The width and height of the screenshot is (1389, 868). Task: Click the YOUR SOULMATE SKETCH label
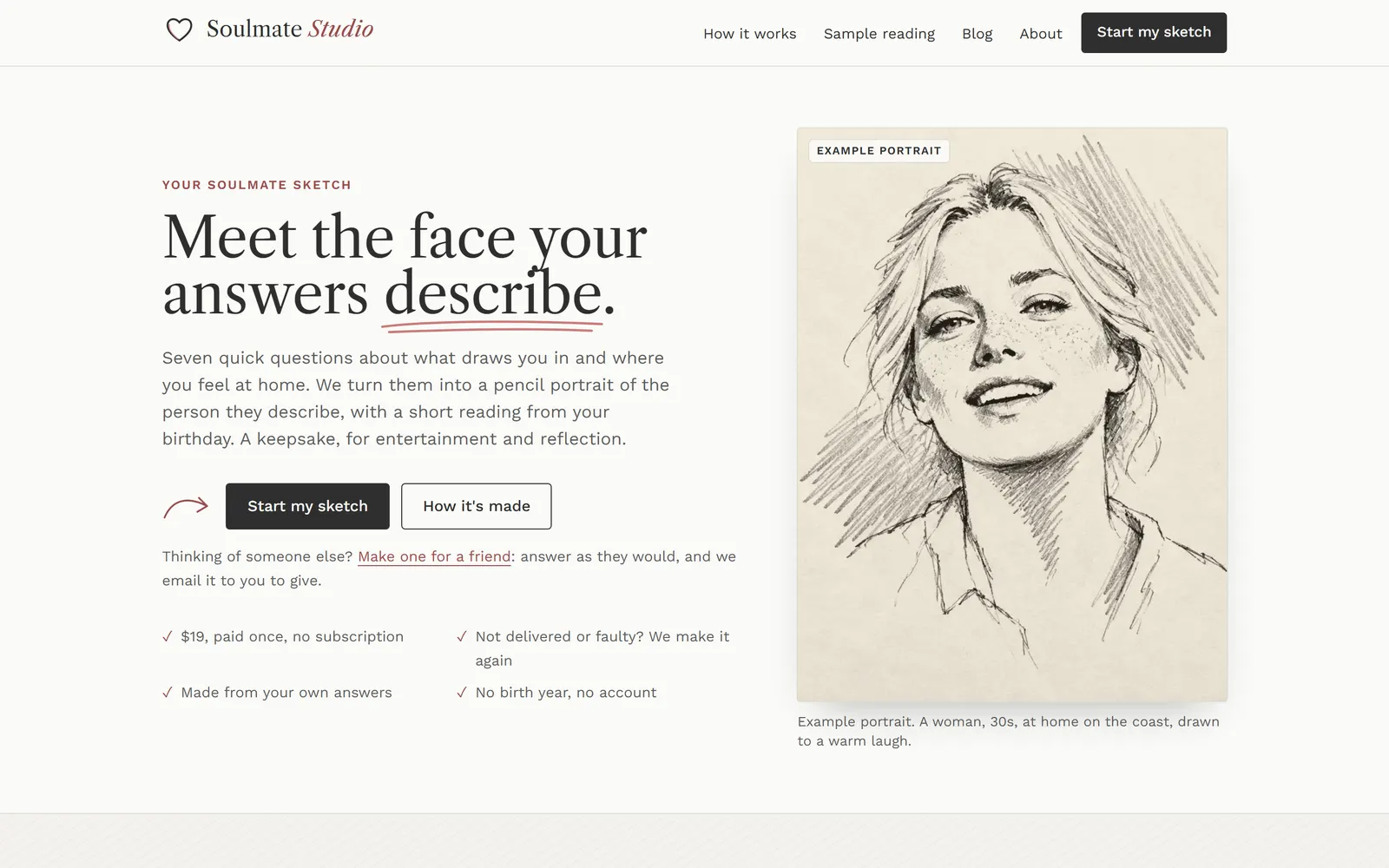click(x=257, y=185)
